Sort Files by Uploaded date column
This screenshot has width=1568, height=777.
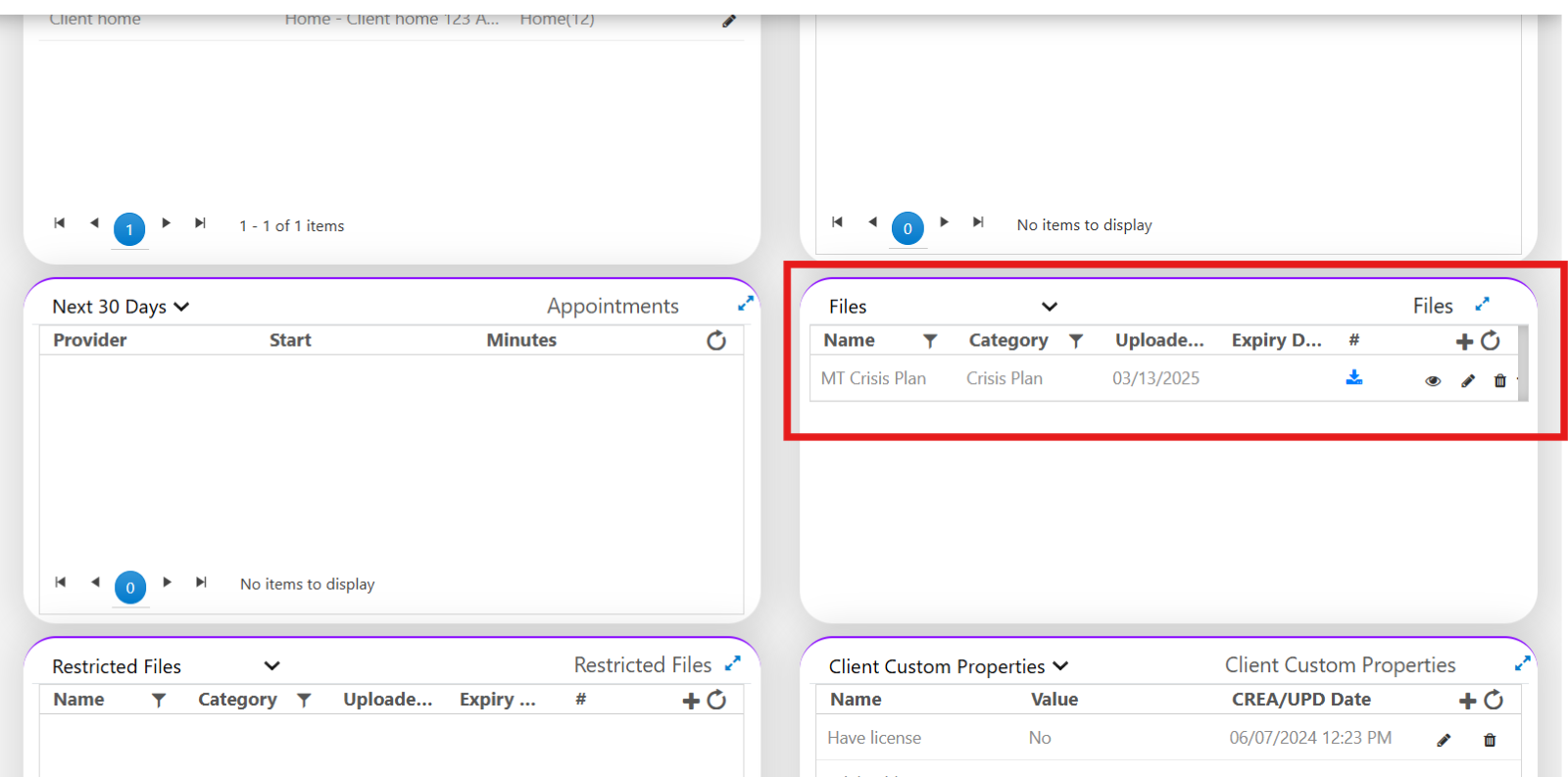[x=1159, y=340]
